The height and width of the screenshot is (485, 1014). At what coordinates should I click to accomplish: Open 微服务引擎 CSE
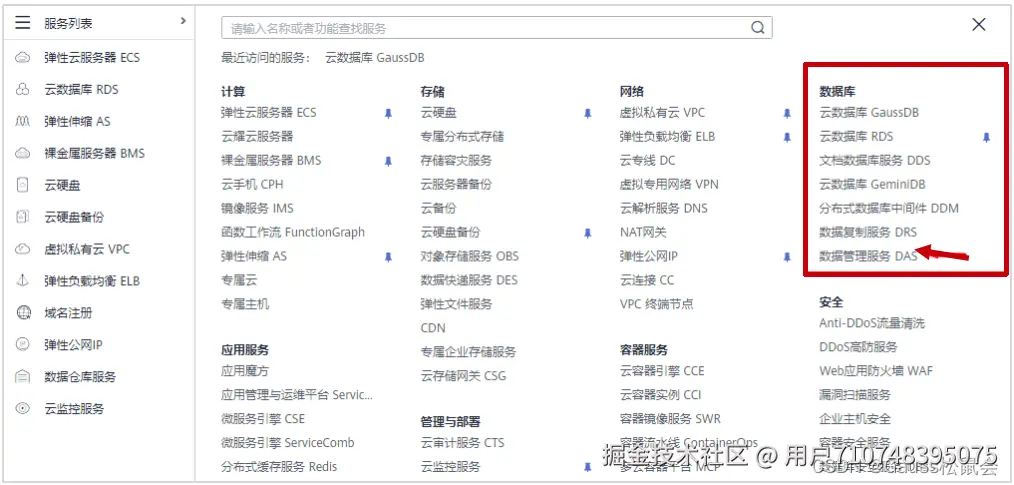click(263, 419)
